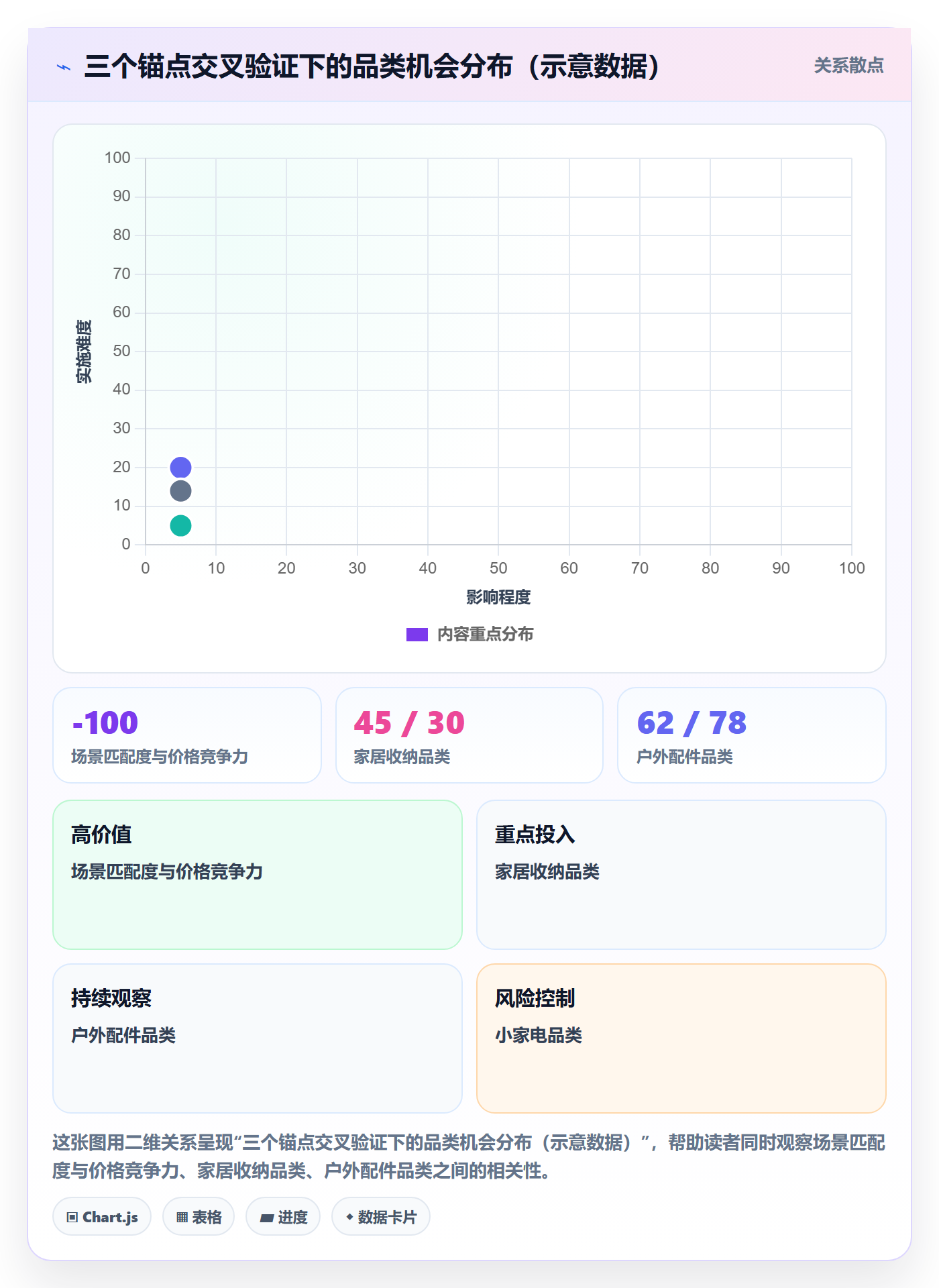Click the 持续观察 quadrant heading

click(111, 998)
